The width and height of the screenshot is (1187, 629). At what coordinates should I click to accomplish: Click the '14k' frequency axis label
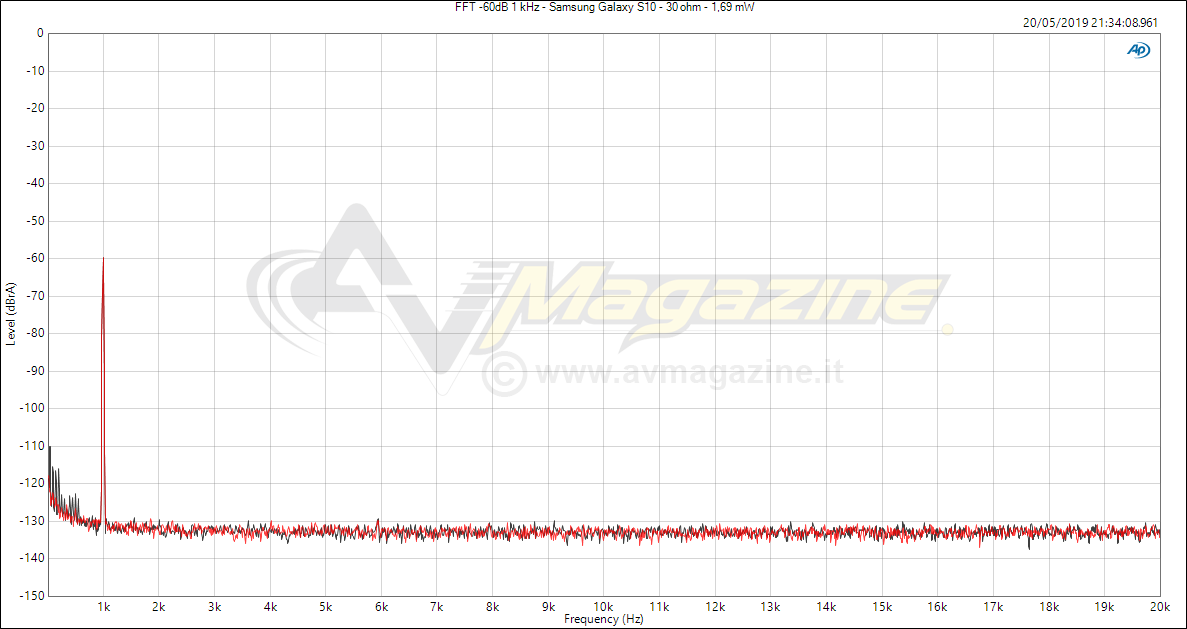pyautogui.click(x=826, y=607)
